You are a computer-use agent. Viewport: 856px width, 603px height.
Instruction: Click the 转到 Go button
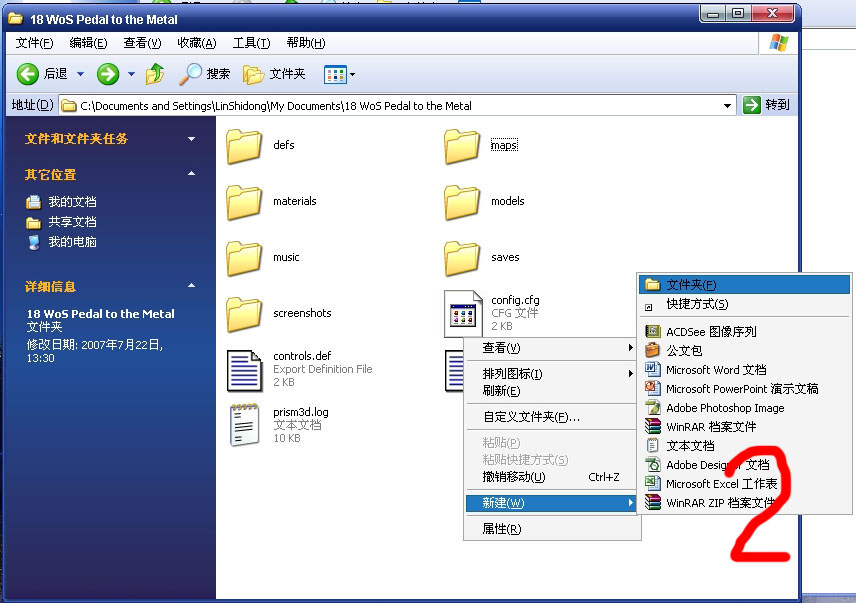pyautogui.click(x=767, y=105)
